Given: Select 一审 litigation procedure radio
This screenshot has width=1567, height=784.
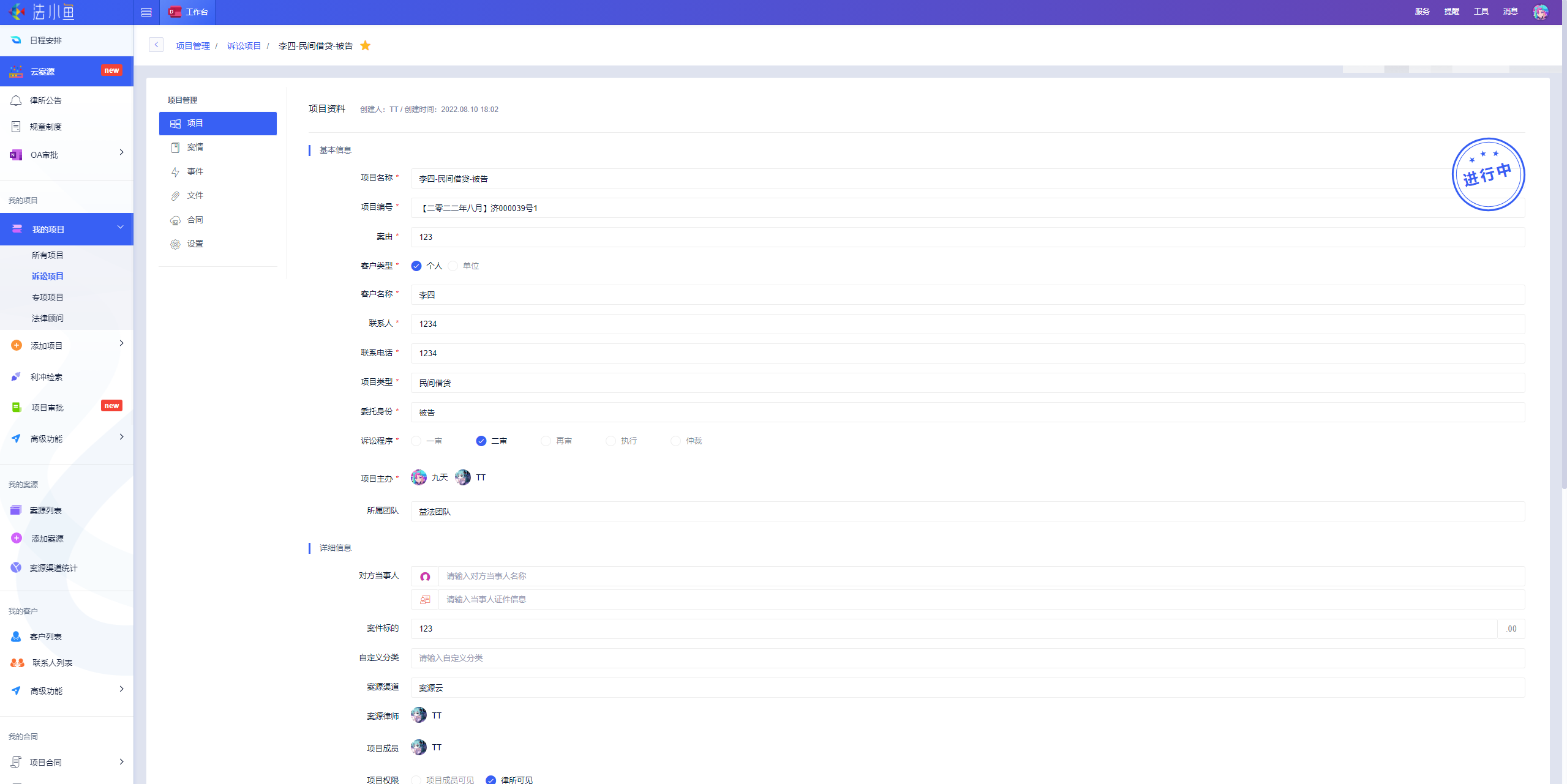Looking at the screenshot, I should point(416,441).
